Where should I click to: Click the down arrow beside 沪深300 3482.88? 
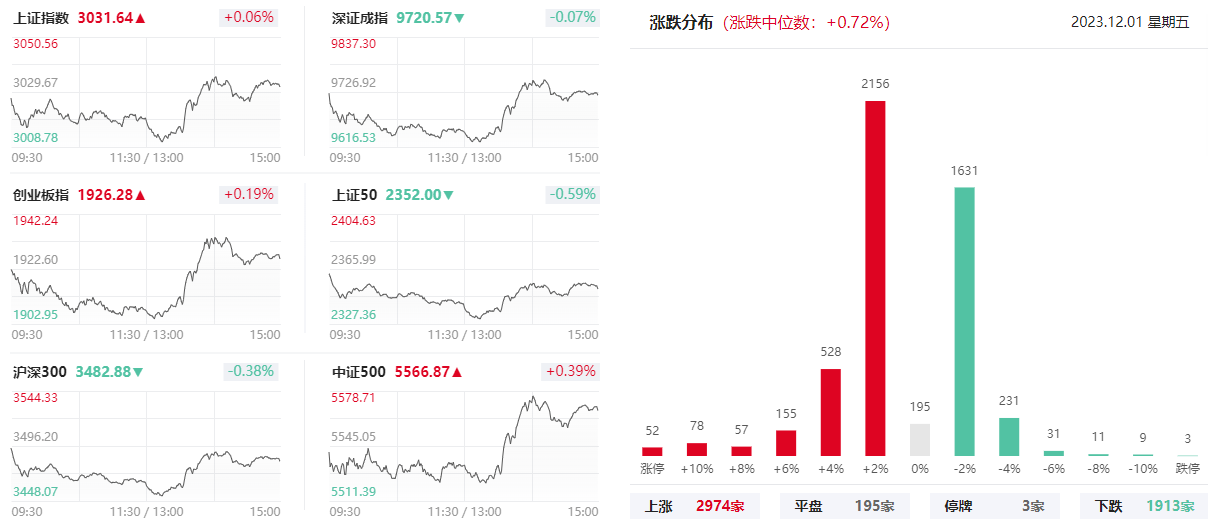(x=138, y=372)
